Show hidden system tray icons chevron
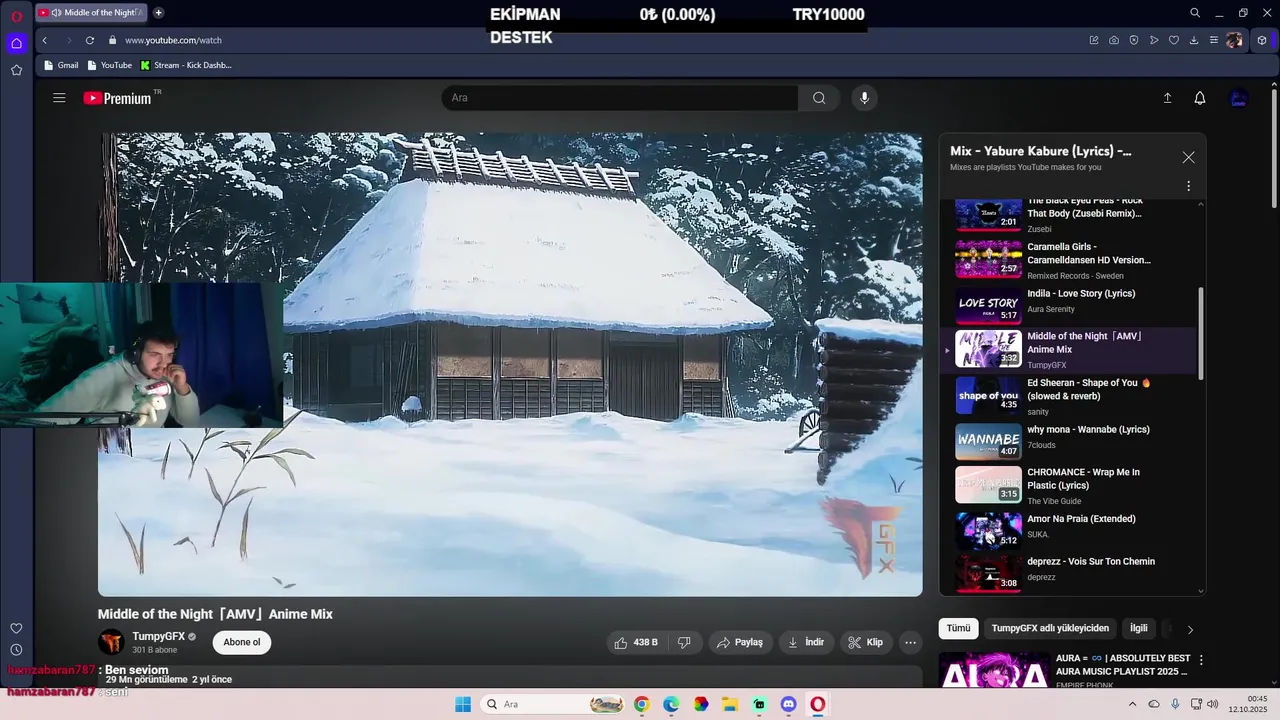This screenshot has width=1280, height=720. click(x=1133, y=704)
